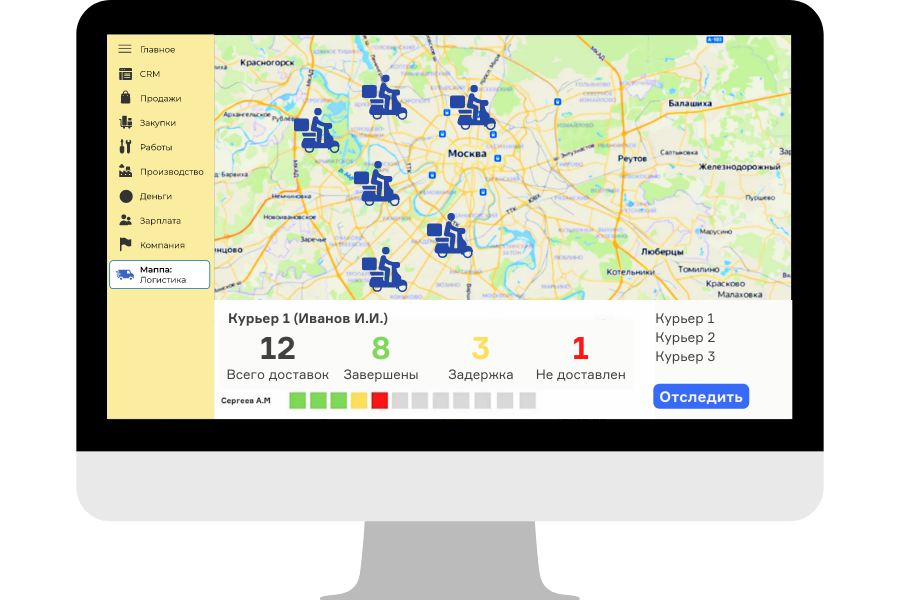The width and height of the screenshot is (900, 600).
Task: Click the 12 Всего доставок counter
Action: click(277, 358)
